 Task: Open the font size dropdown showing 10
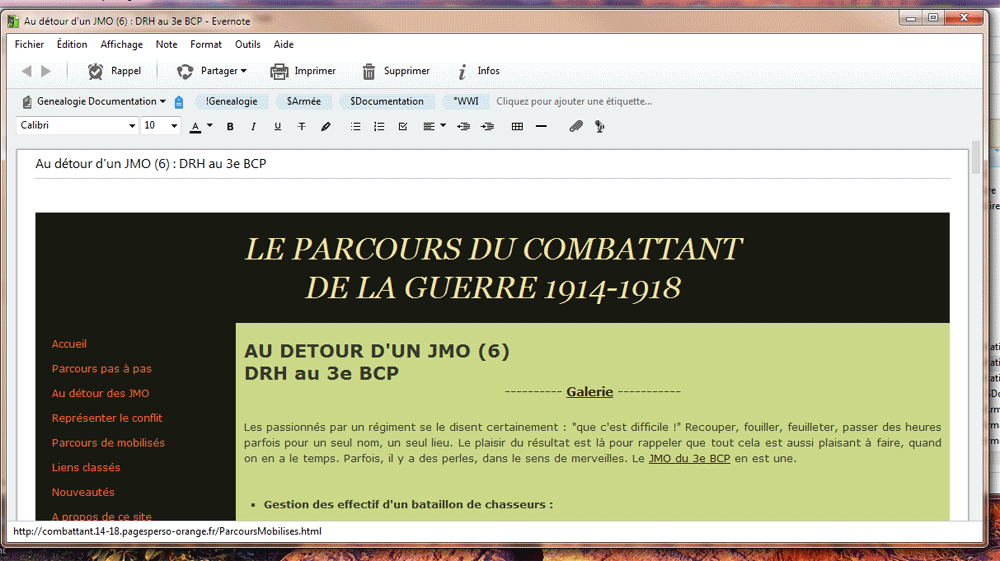coord(160,126)
